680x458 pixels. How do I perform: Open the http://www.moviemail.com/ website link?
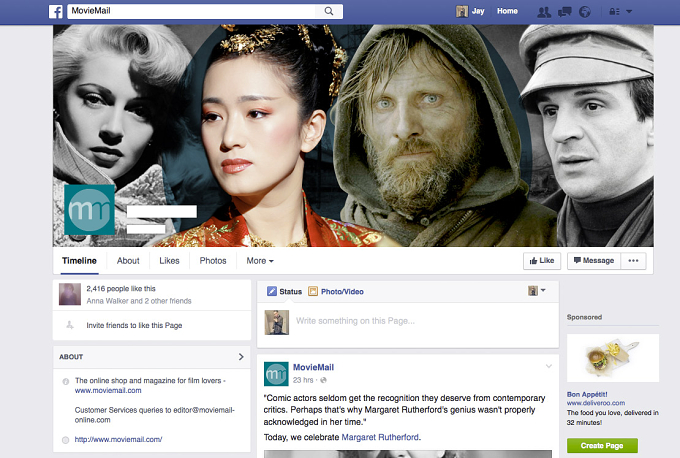[x=118, y=439]
